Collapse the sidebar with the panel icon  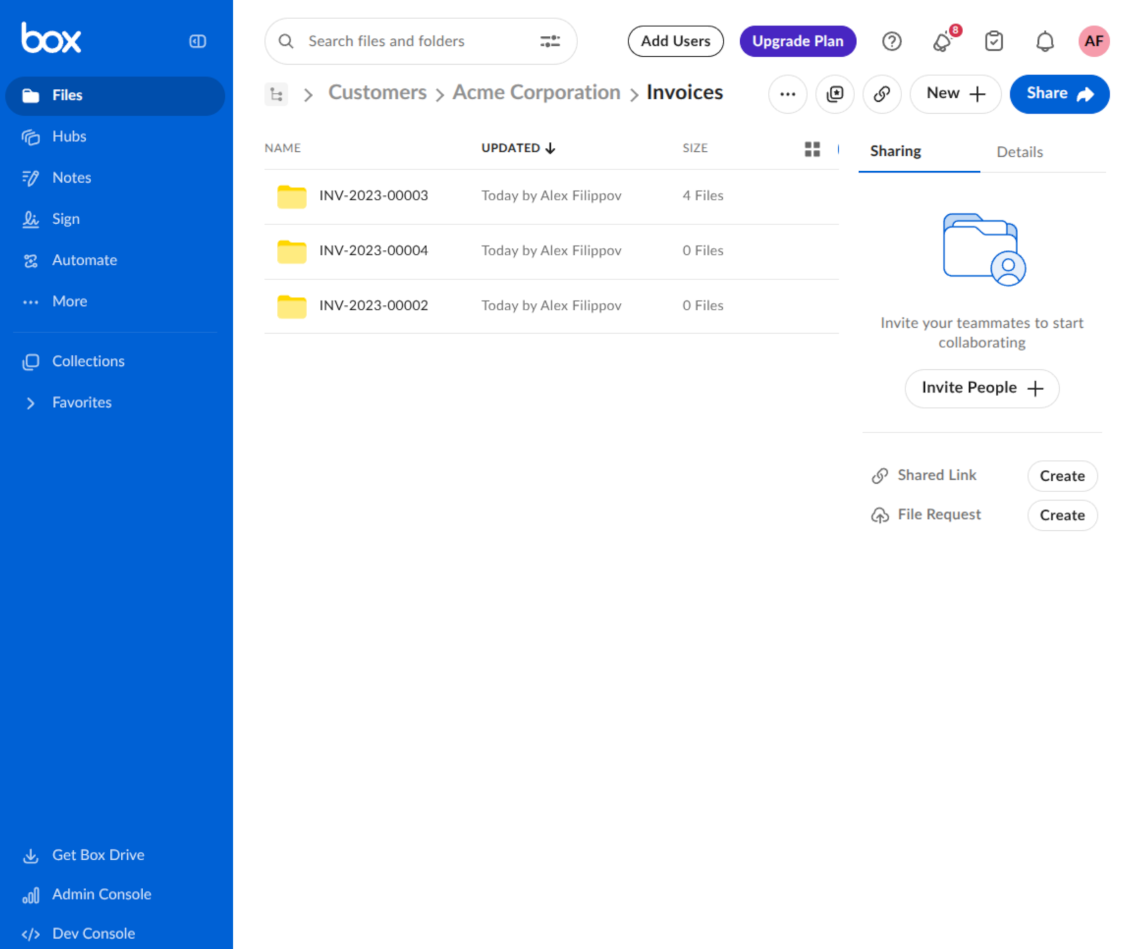[x=197, y=41]
